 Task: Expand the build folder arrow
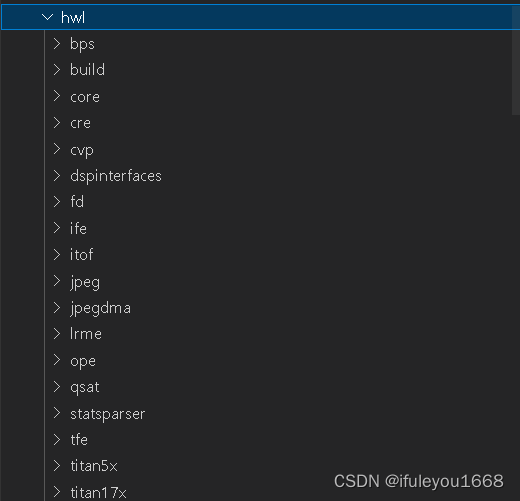pyautogui.click(x=57, y=70)
